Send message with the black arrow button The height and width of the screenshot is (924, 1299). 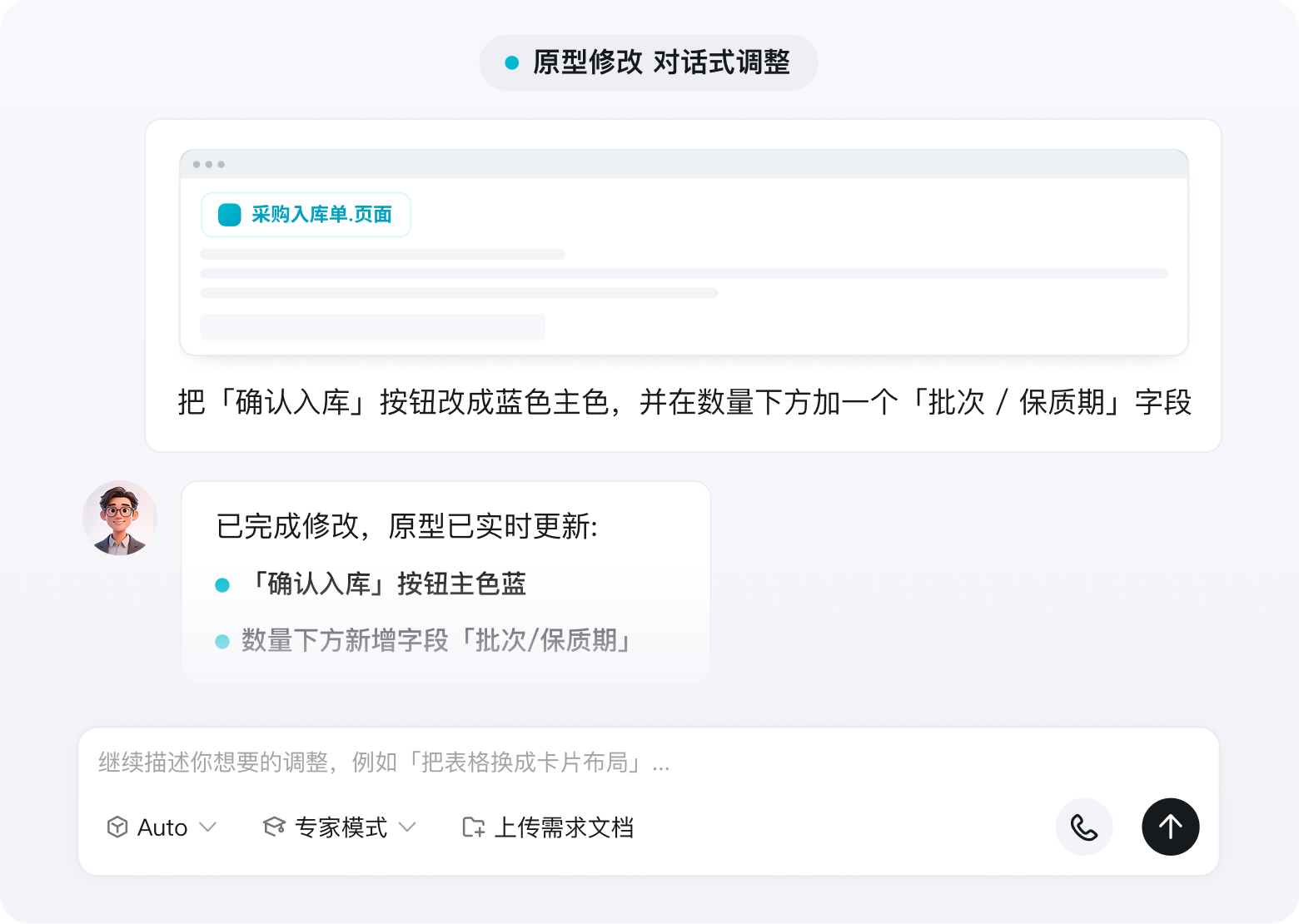coord(1171,827)
